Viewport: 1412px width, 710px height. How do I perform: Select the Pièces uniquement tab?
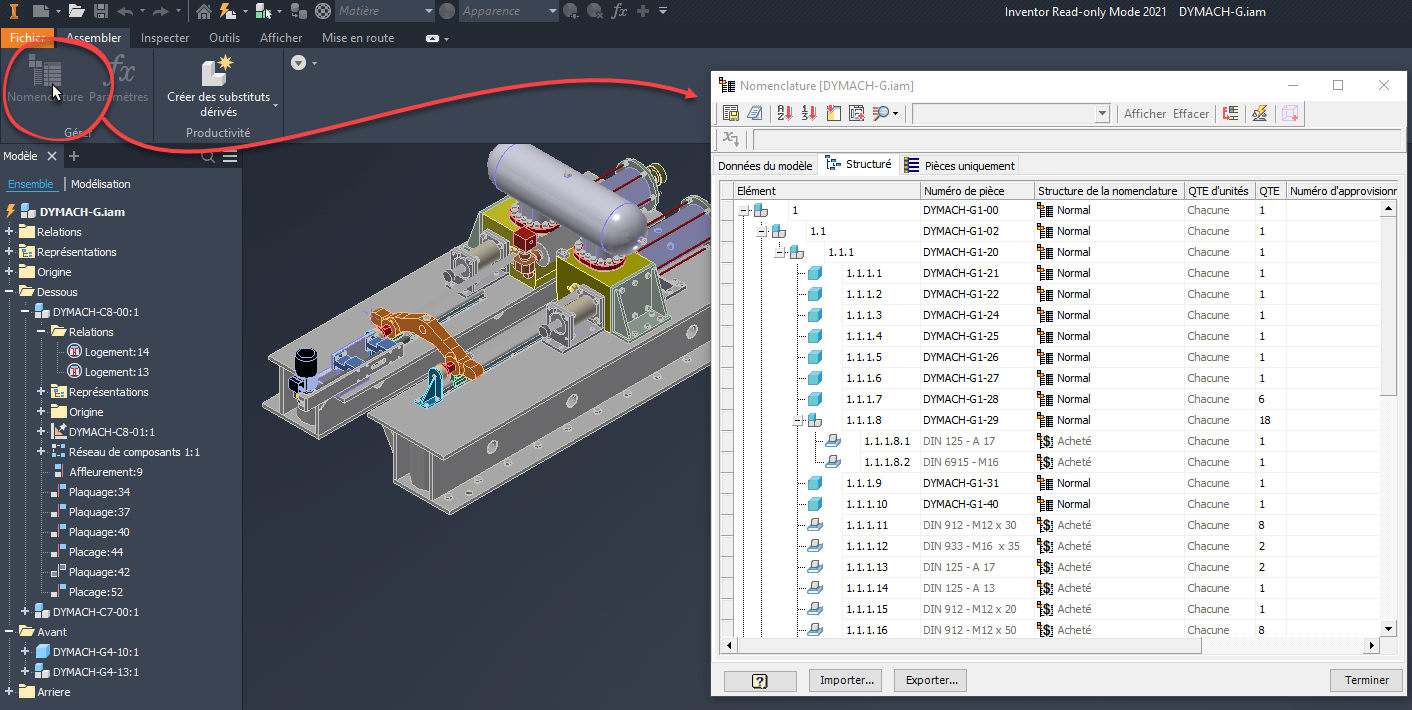tap(960, 166)
